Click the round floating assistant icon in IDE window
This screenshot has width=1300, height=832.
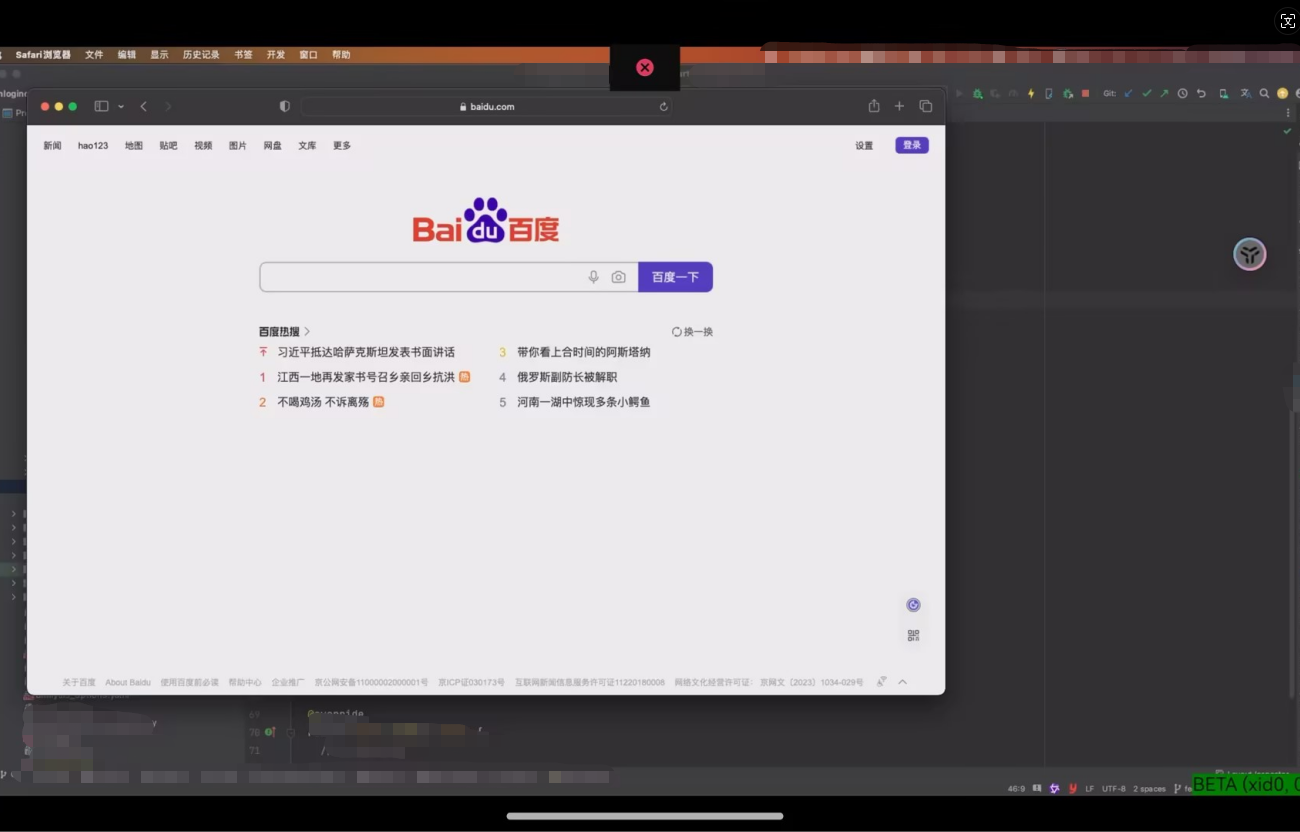coord(1250,254)
